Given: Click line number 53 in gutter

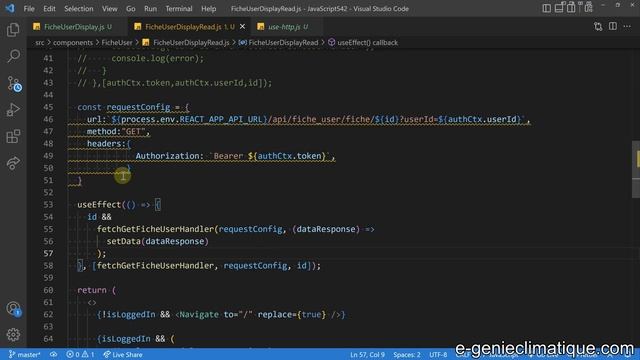Looking at the screenshot, I should [48, 205].
